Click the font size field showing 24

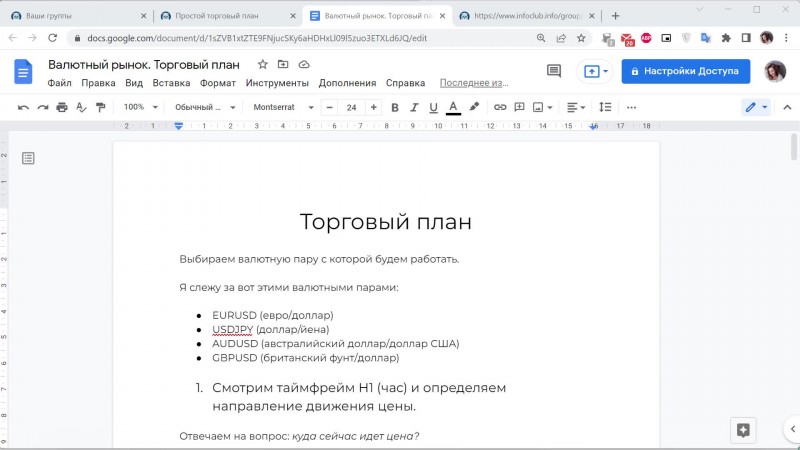point(352,107)
